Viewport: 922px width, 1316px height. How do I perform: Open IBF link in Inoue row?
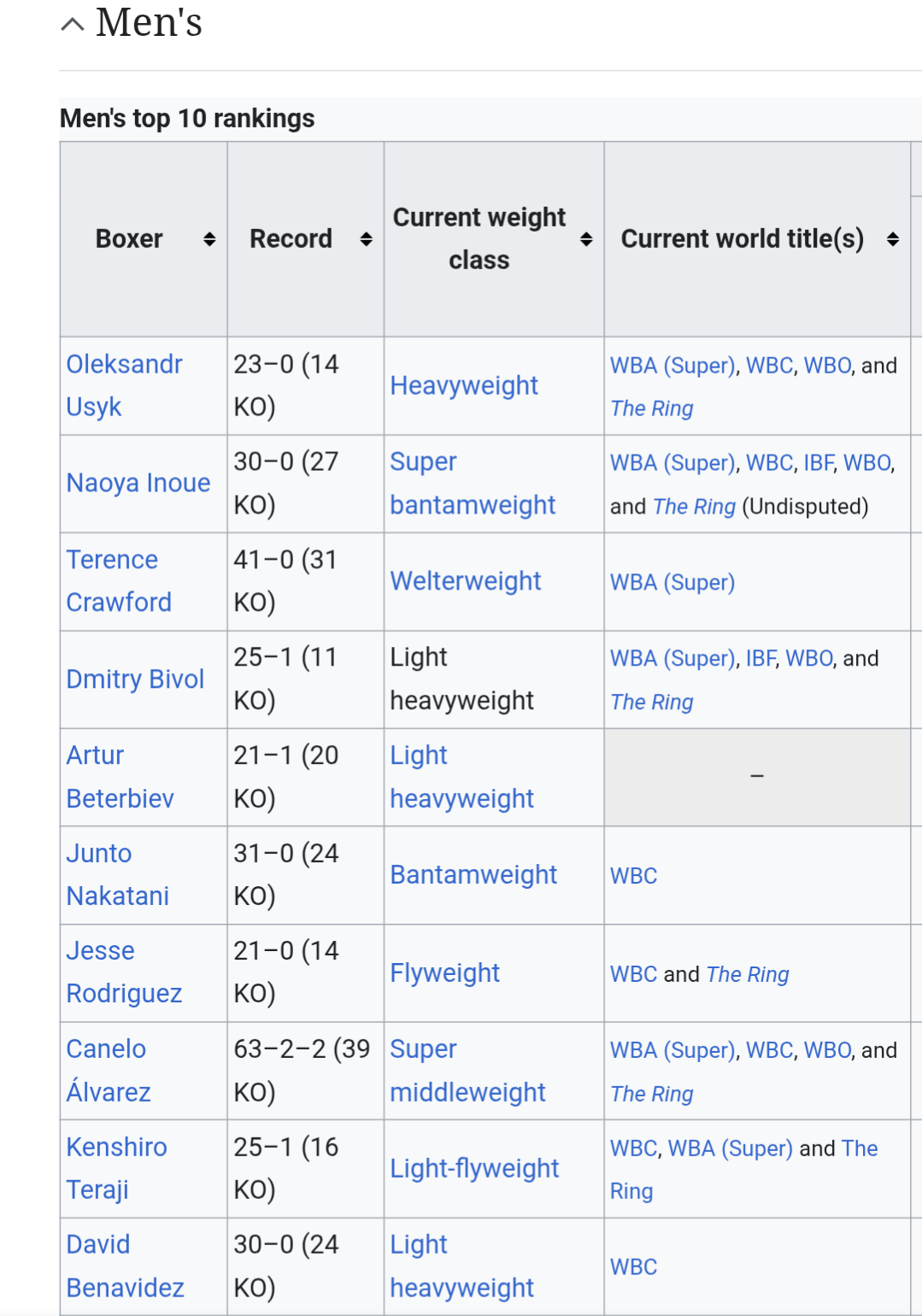818,463
